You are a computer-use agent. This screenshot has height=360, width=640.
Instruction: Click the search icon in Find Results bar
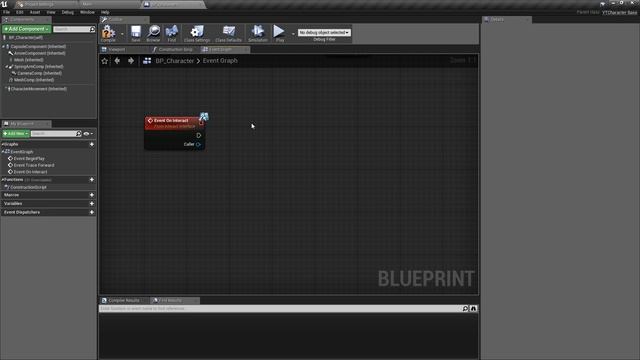[x=465, y=309]
